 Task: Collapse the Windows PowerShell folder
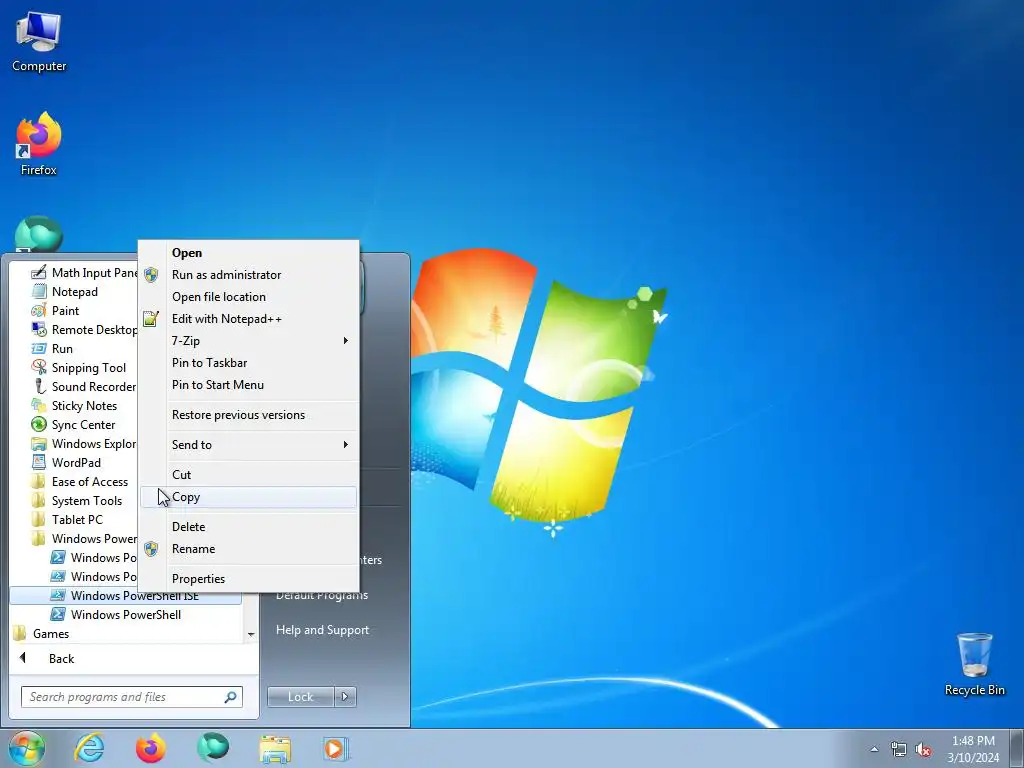[x=83, y=538]
